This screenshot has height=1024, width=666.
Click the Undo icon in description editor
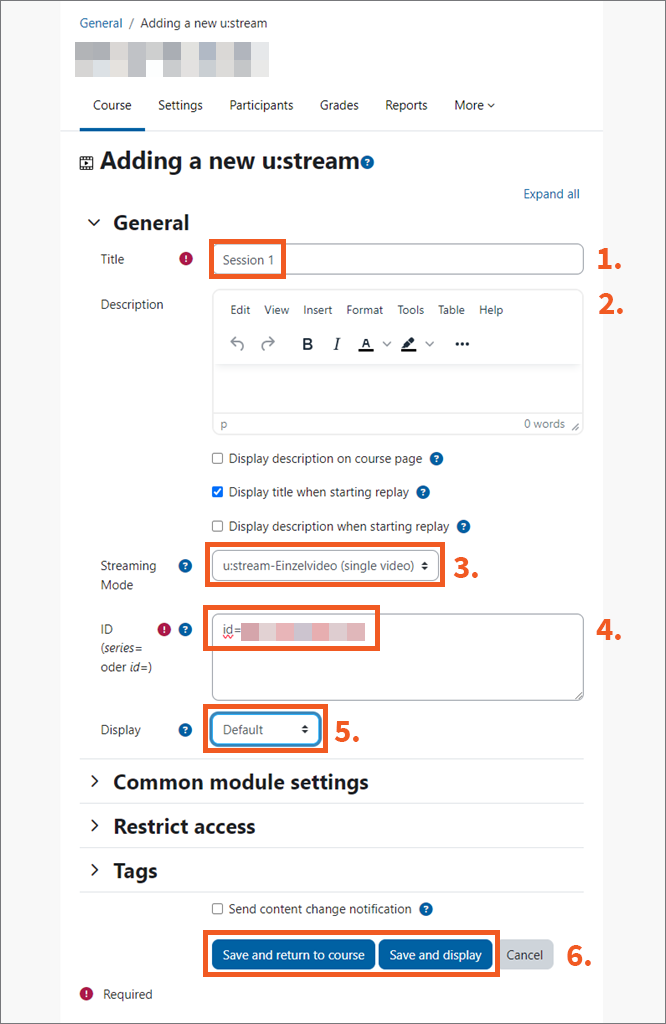237,344
